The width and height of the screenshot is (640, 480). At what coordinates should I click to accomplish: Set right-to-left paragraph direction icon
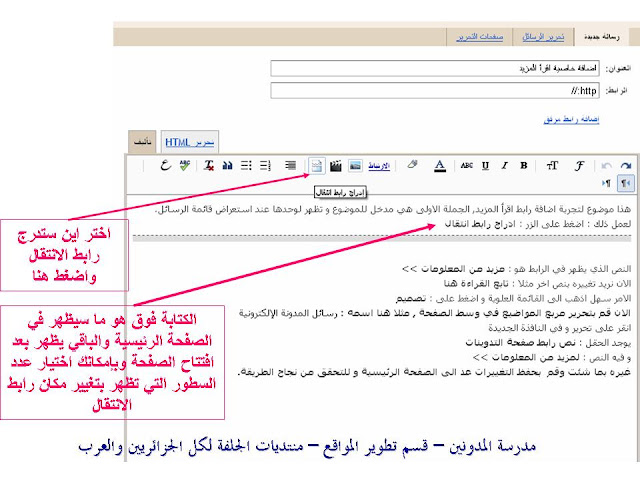pos(625,183)
